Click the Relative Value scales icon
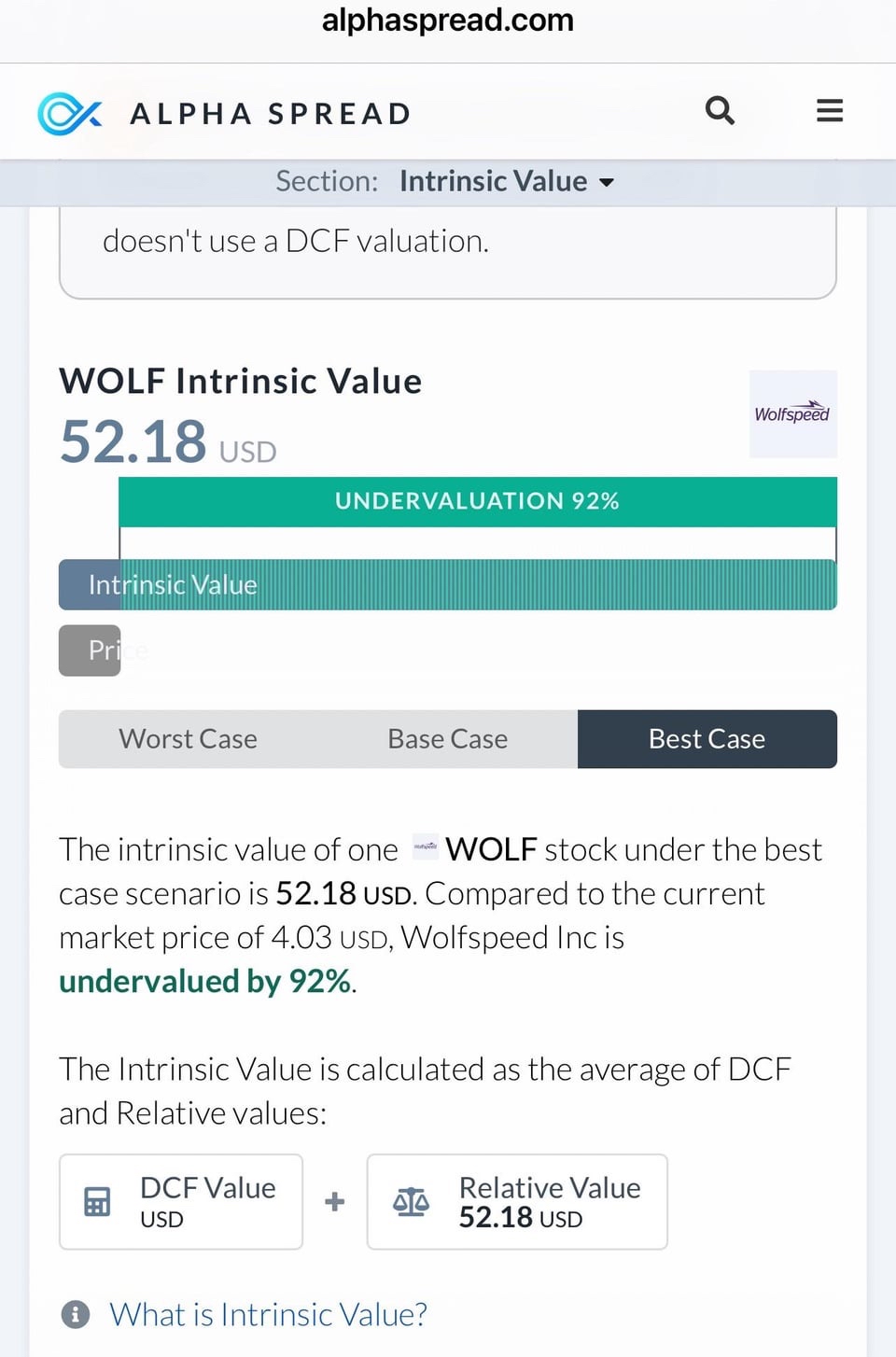 coord(411,1201)
